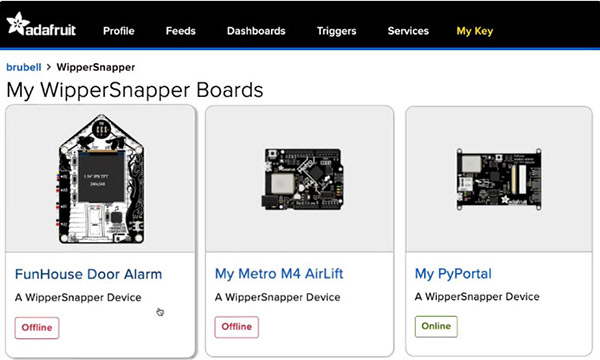Click the breadcrumb chevron separator

[49, 67]
